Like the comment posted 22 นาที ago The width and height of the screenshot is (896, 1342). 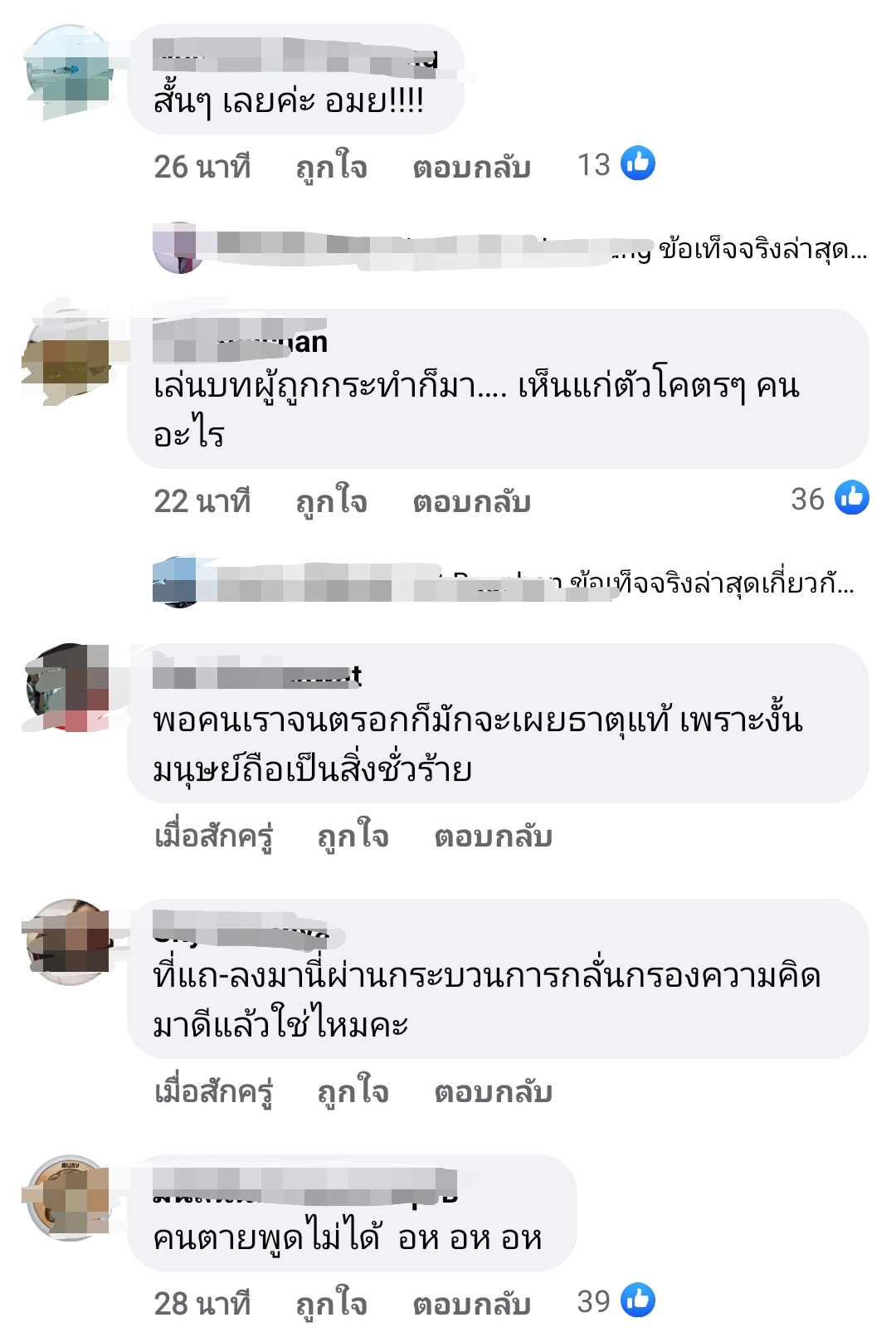tap(332, 501)
